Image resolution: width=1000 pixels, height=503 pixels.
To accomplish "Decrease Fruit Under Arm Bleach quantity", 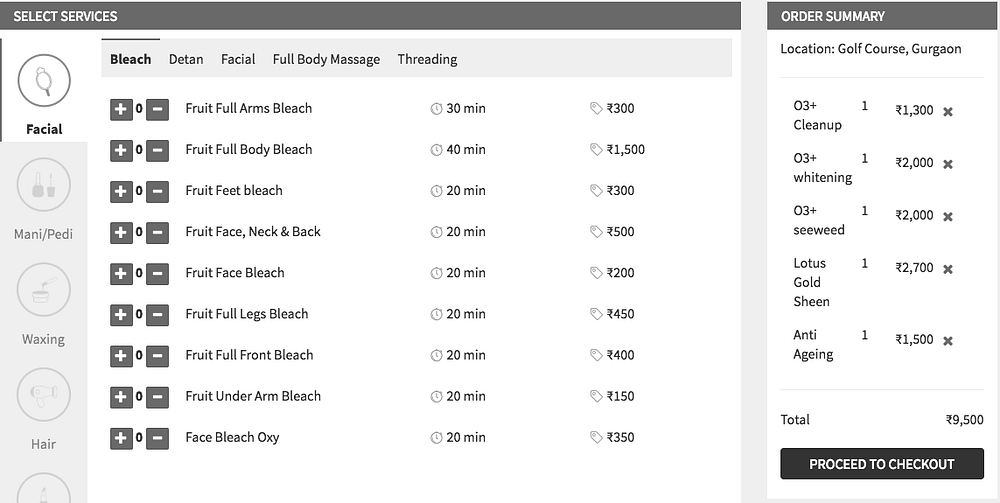I will pos(157,397).
